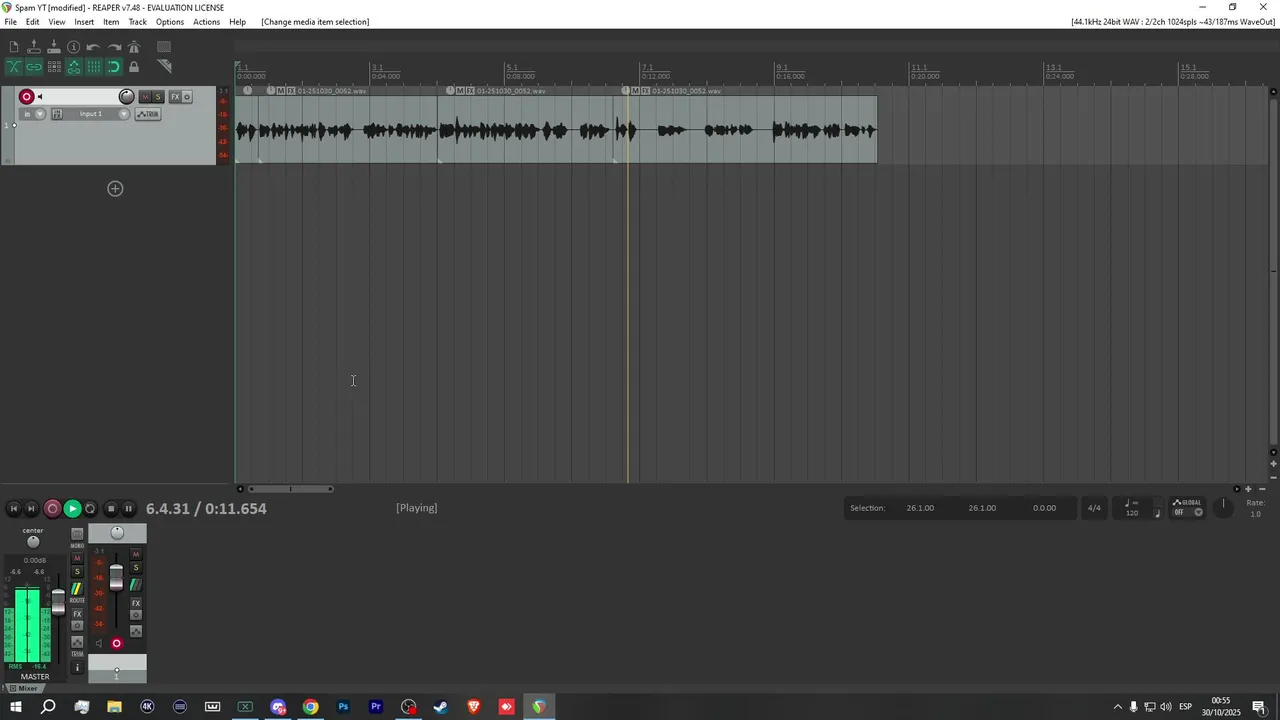
Task: Open track 1 routing icon in mixer
Action: pyautogui.click(x=136, y=584)
